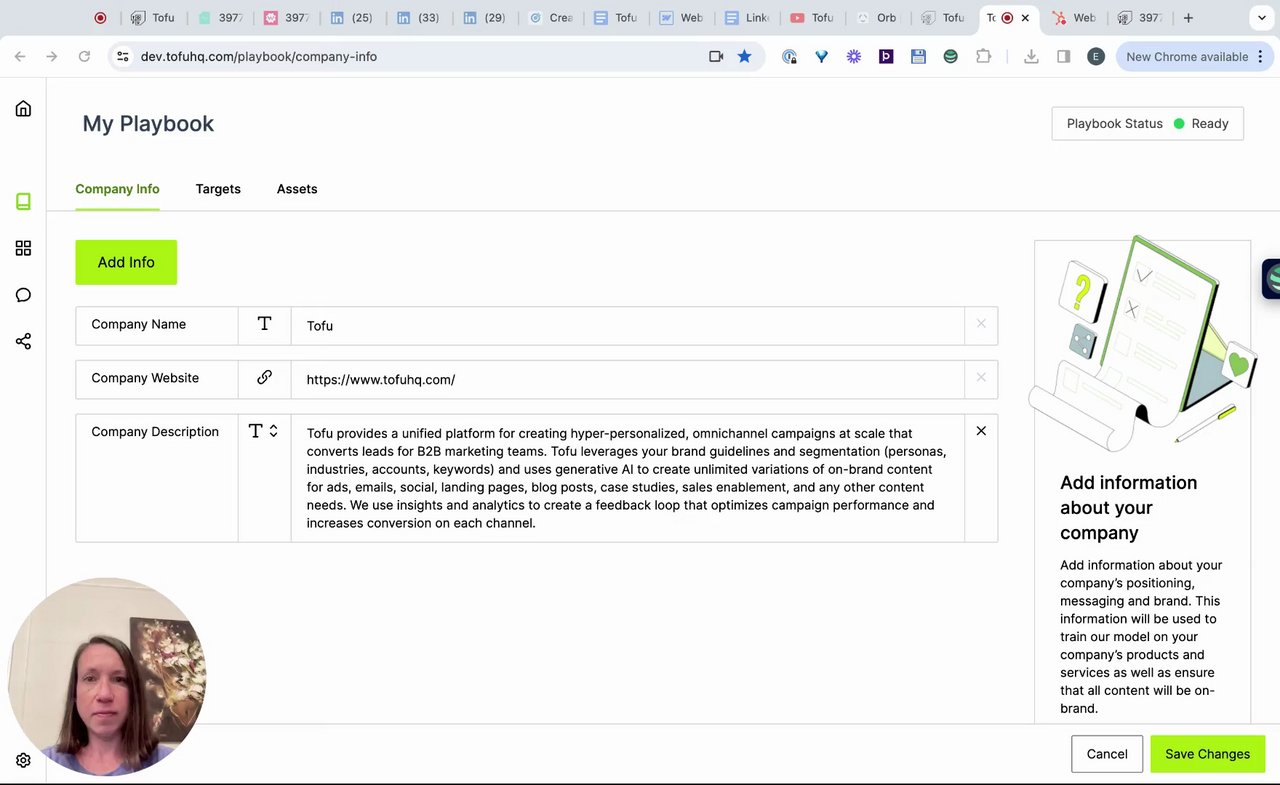Open the settings gear icon
Viewport: 1280px width, 785px height.
[23, 760]
